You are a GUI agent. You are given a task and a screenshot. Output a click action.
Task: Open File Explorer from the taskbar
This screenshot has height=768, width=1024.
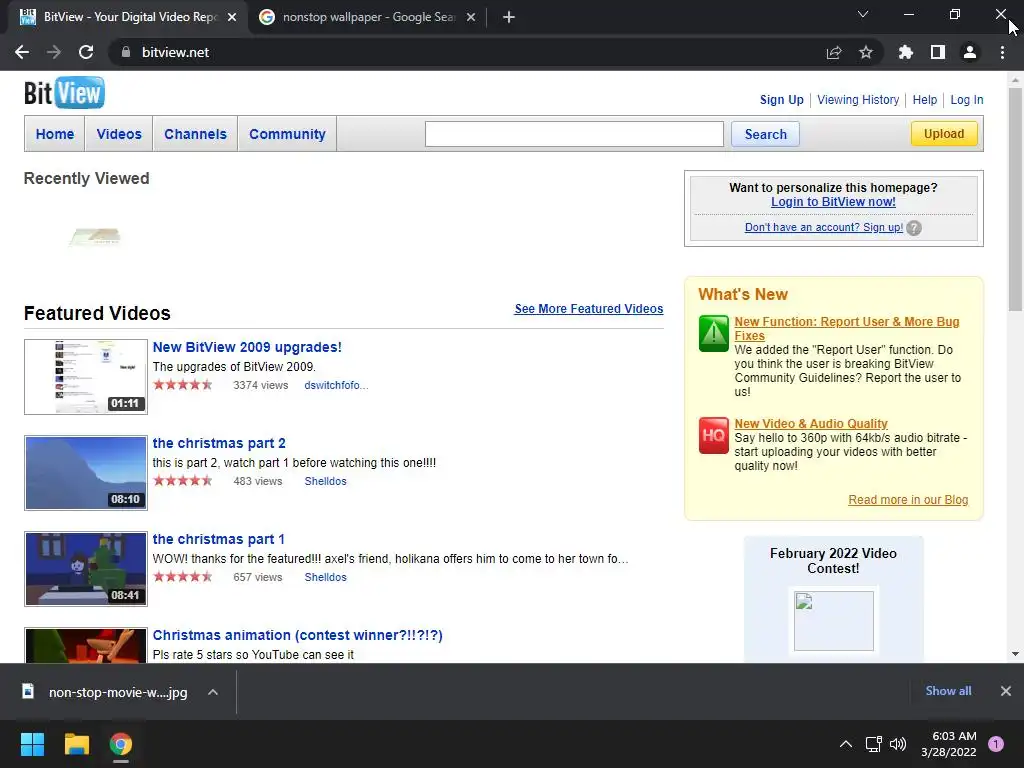point(76,744)
